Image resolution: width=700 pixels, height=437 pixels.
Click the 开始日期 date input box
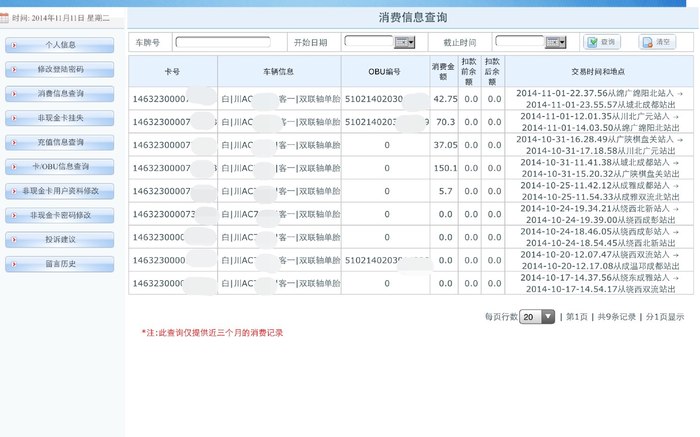[x=368, y=42]
